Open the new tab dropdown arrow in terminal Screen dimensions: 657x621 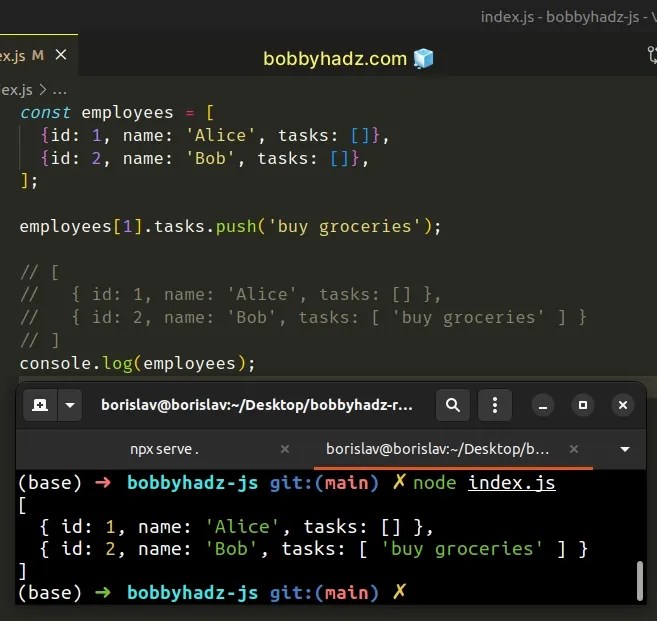70,405
